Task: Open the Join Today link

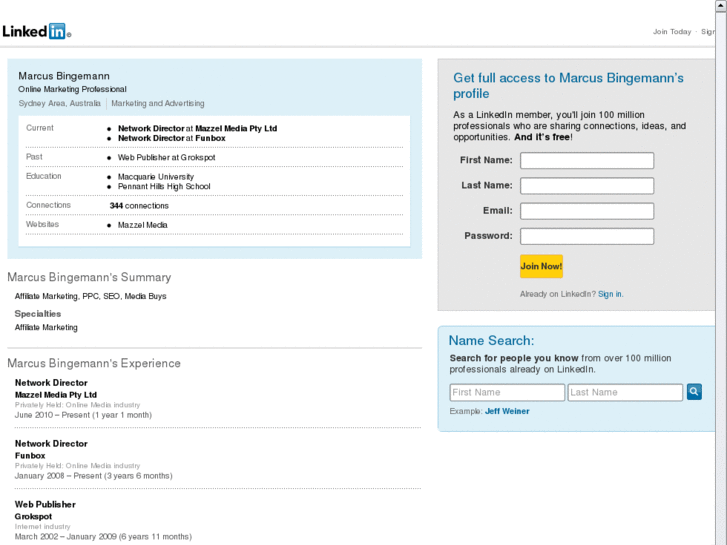Action: pos(672,32)
